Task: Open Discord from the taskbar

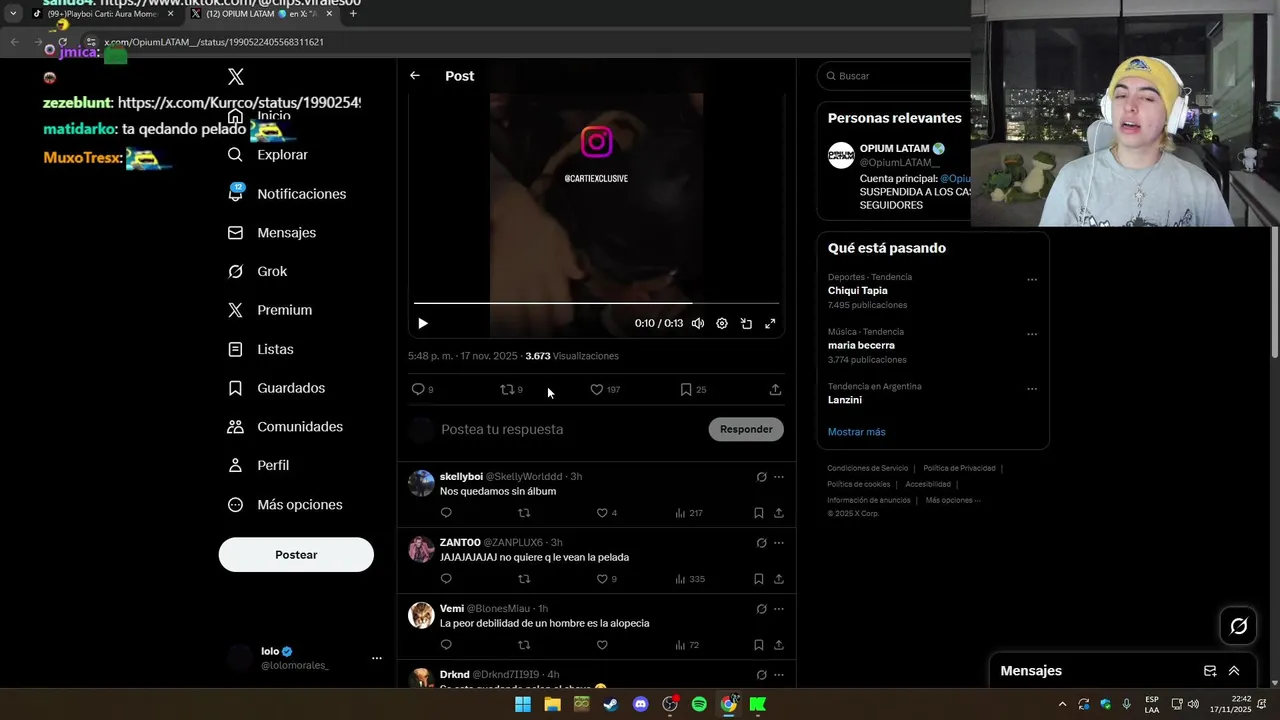Action: coord(641,704)
